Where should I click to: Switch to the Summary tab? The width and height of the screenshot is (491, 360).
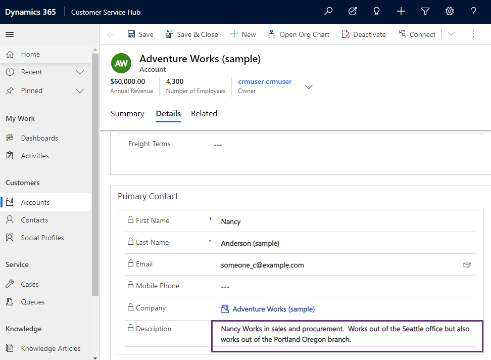tap(127, 114)
